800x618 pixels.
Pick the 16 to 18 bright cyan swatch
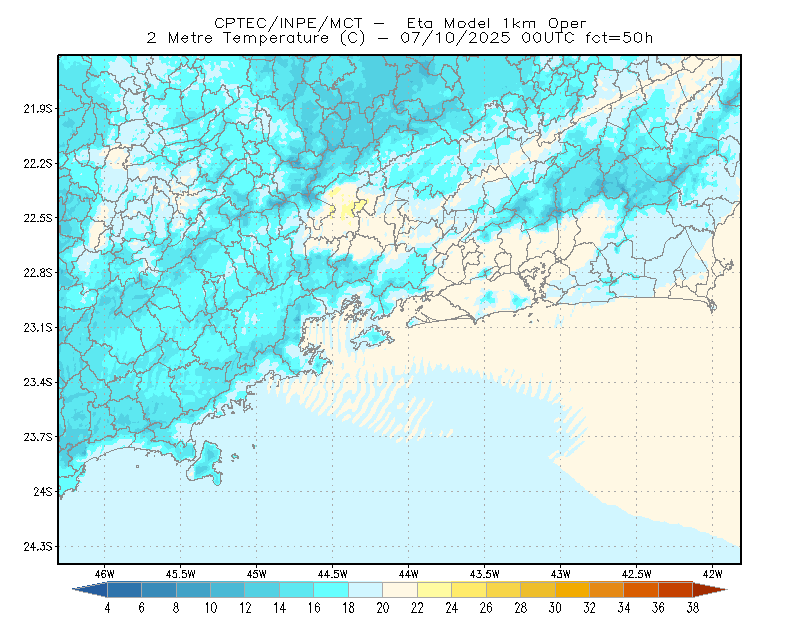click(x=331, y=589)
